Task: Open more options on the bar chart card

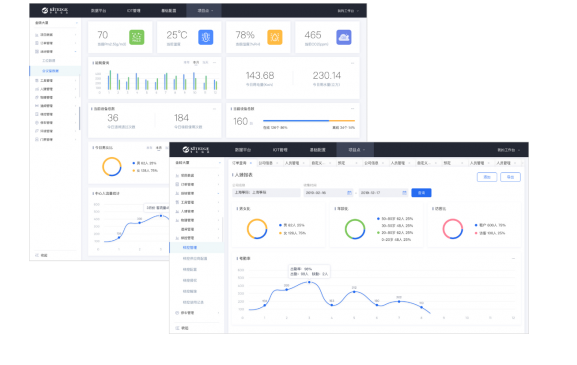Action: [x=215, y=63]
